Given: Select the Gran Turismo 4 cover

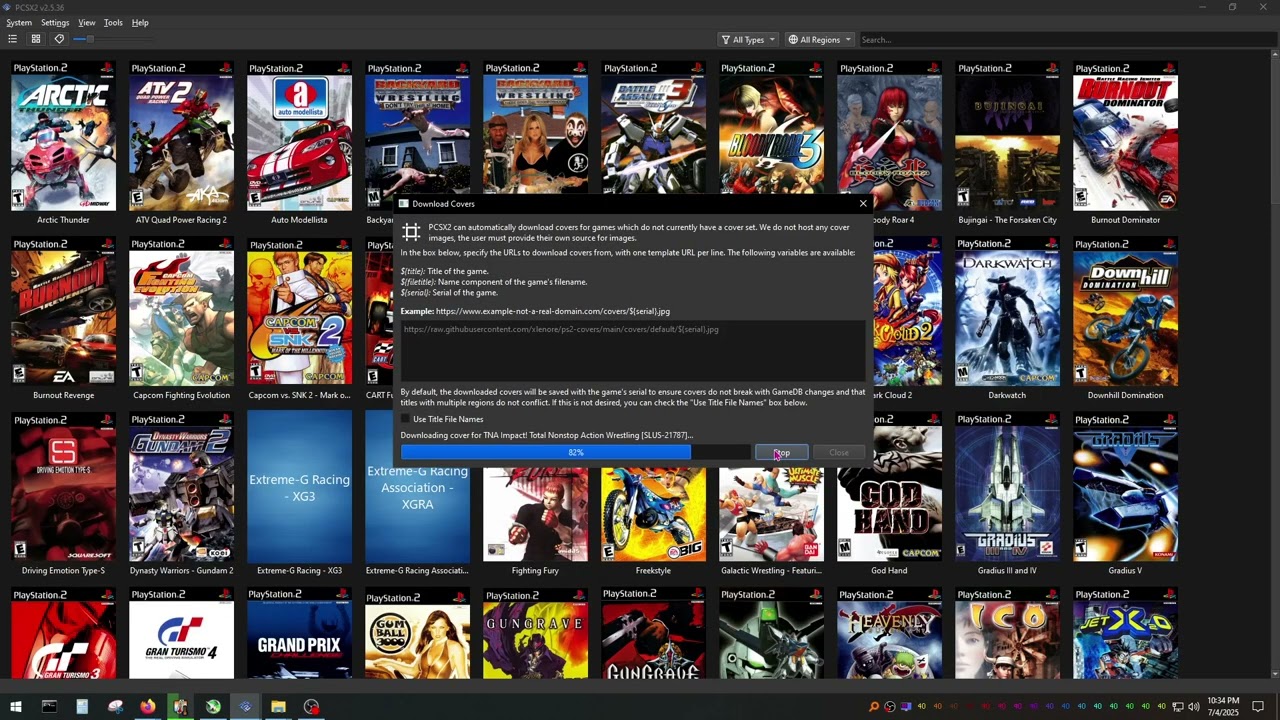Looking at the screenshot, I should coord(181,633).
